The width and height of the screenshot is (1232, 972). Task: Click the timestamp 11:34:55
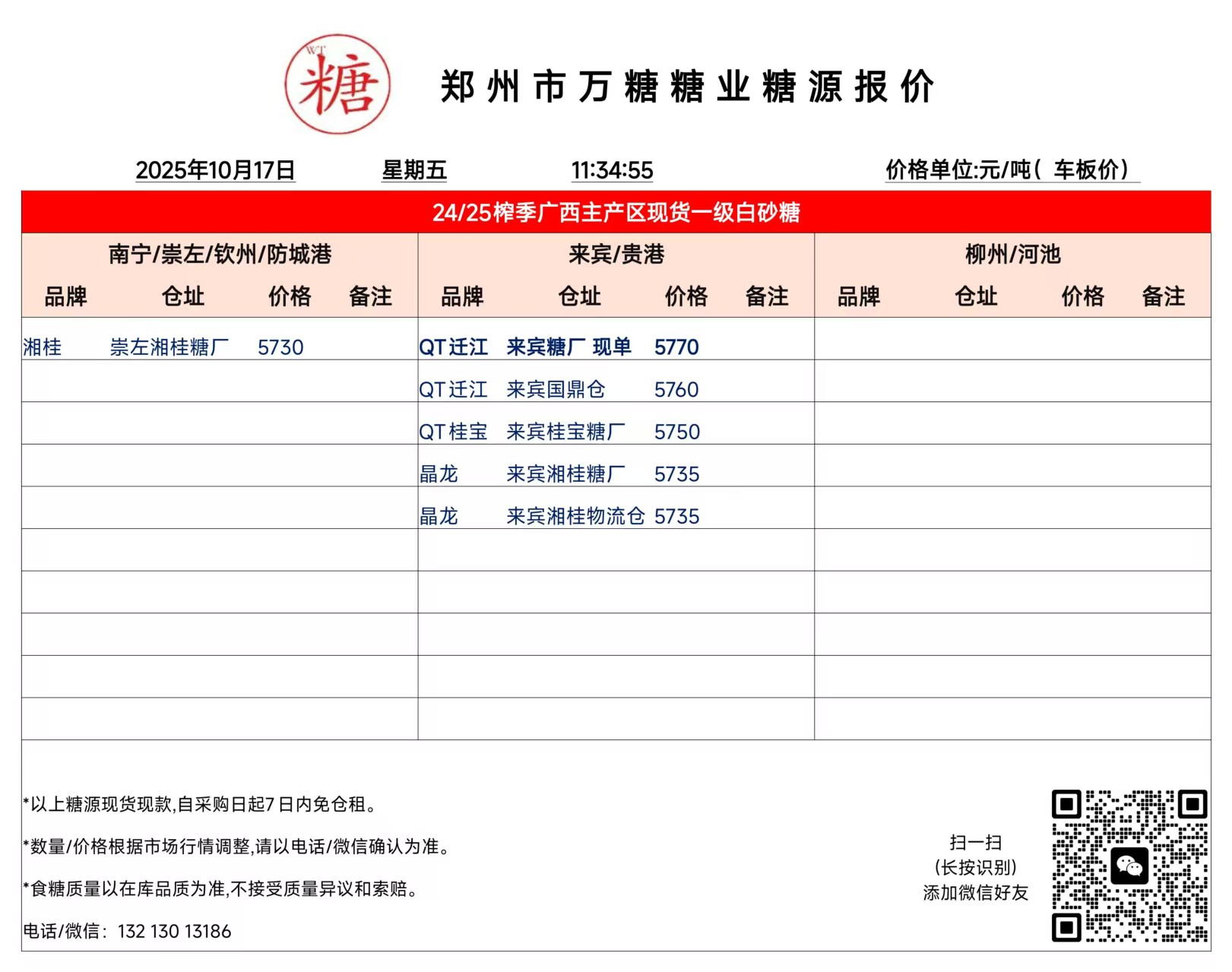(x=612, y=170)
